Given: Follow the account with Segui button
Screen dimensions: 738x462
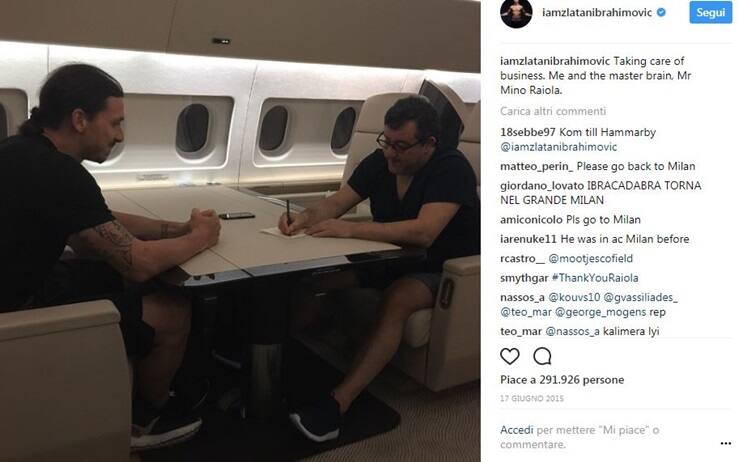Looking at the screenshot, I should point(711,12).
